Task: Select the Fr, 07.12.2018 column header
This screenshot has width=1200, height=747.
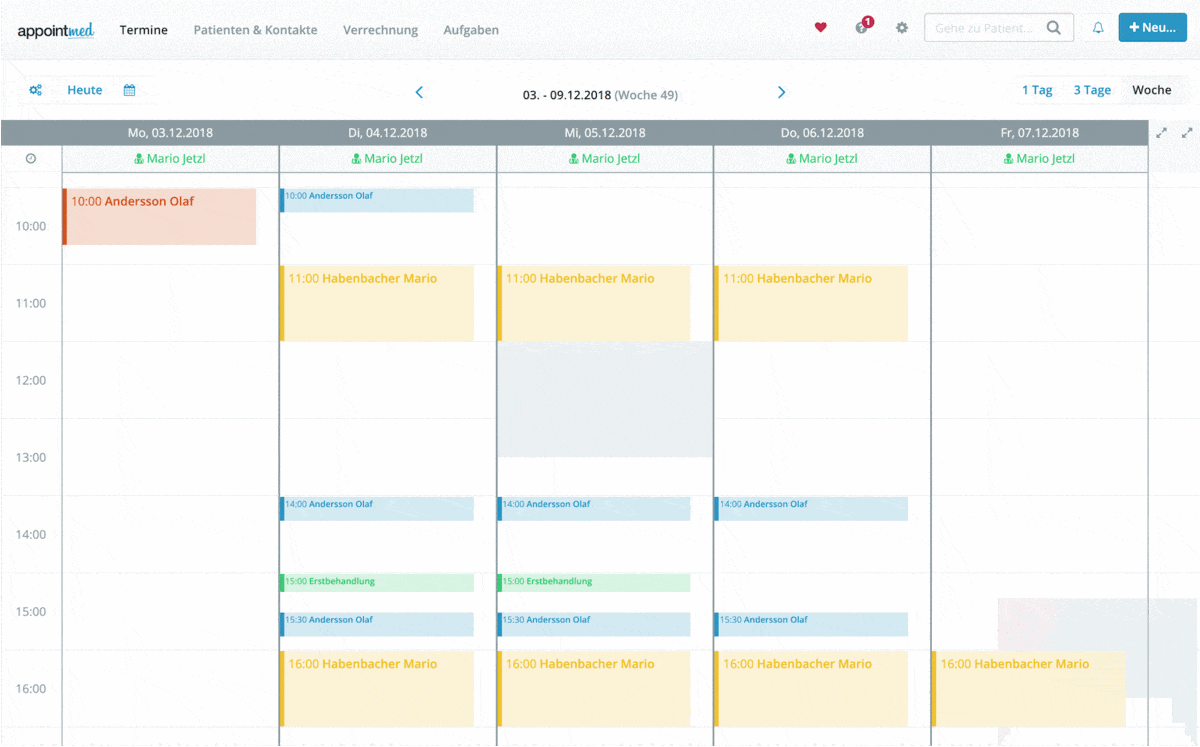Action: (x=1040, y=132)
